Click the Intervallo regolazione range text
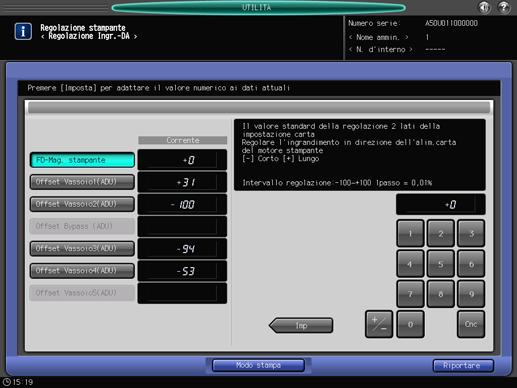This screenshot has height=388, width=517. tap(337, 183)
